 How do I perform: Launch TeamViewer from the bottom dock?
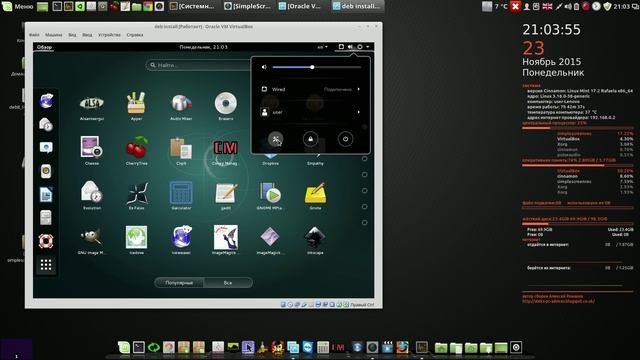tap(308, 347)
